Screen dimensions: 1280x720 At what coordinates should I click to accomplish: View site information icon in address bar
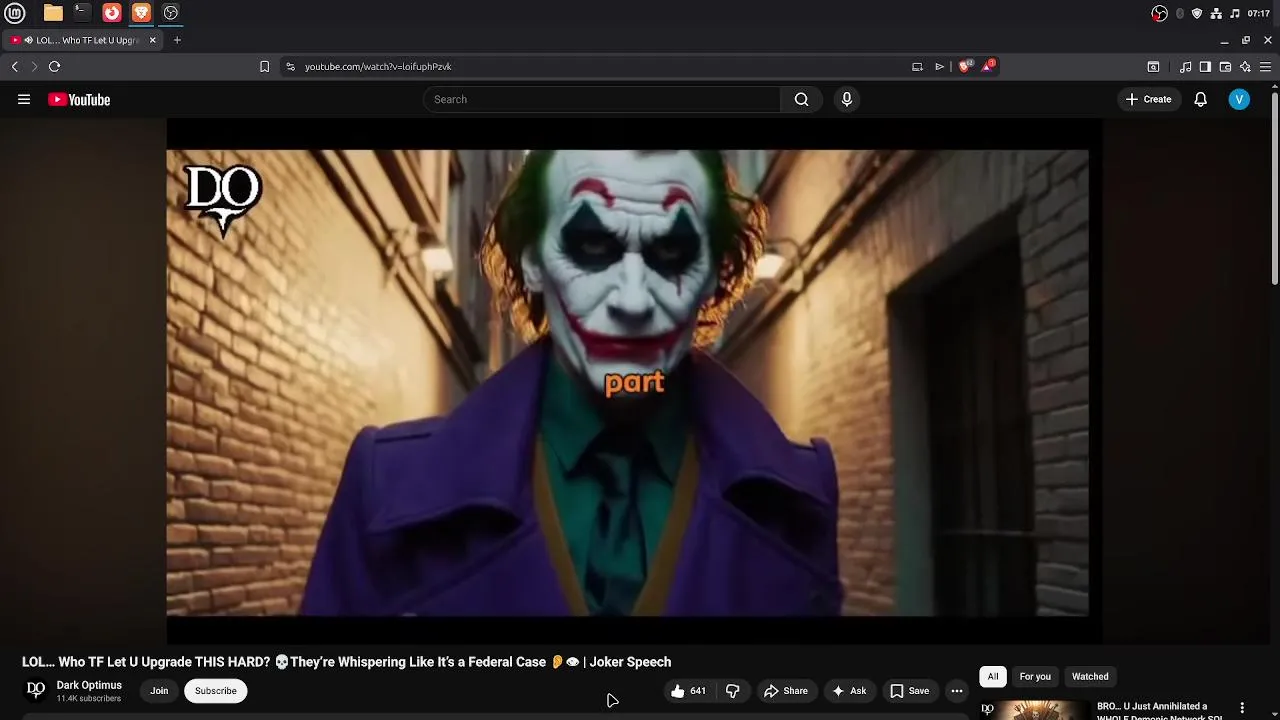coord(290,66)
